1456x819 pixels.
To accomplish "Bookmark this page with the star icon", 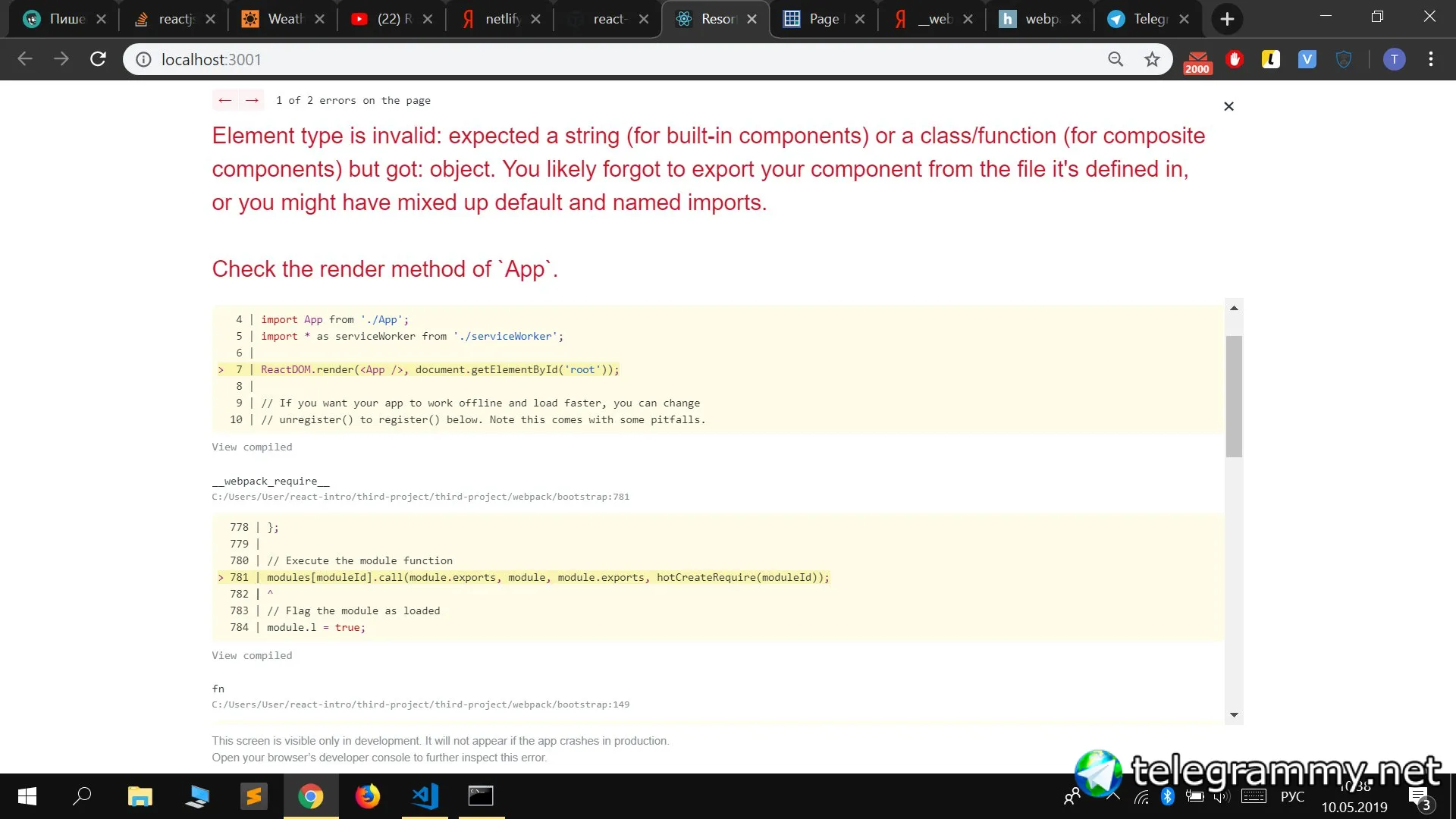I will [1152, 59].
